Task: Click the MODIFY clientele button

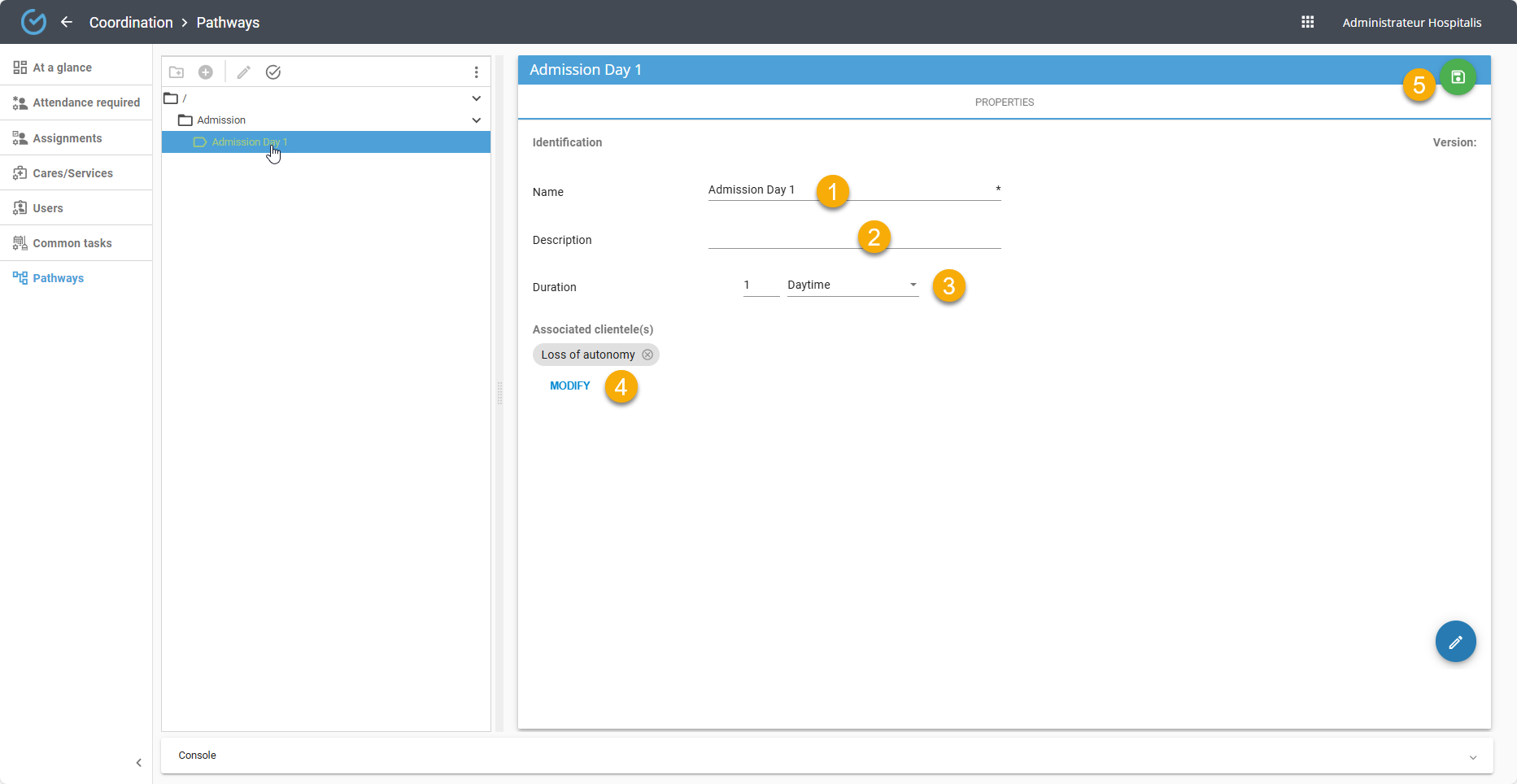Action: pos(569,385)
